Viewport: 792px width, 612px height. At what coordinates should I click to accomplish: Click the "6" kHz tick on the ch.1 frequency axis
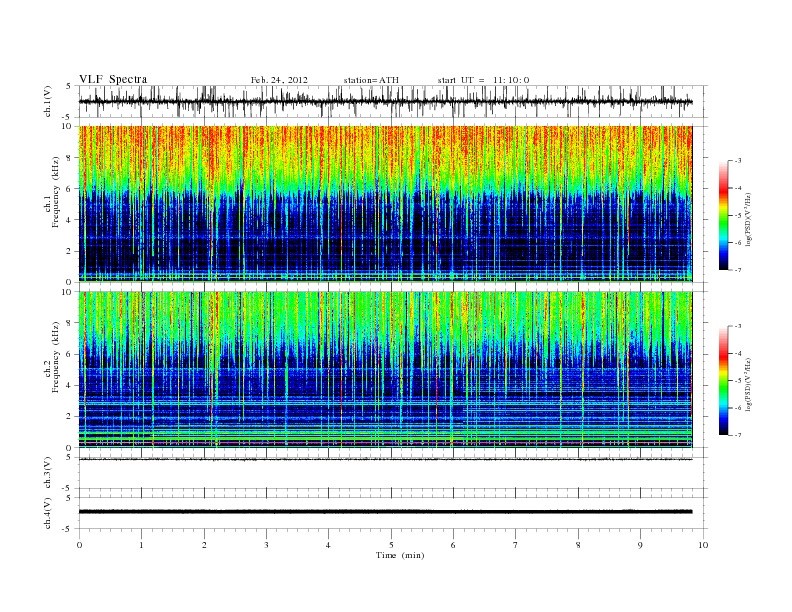pos(69,188)
